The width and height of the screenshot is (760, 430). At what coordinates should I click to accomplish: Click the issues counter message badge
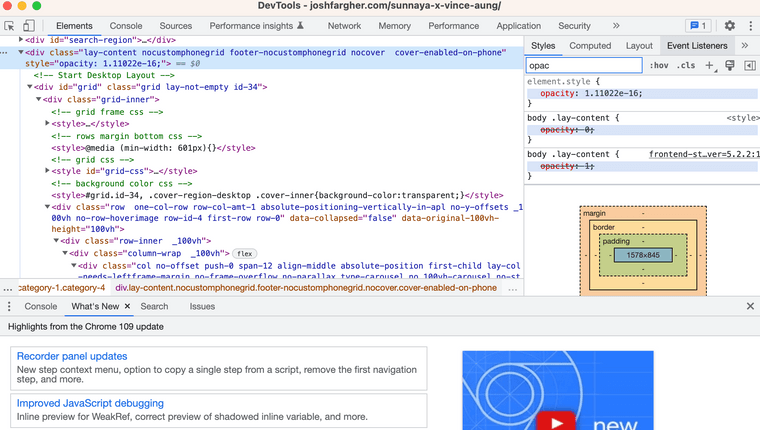coord(698,26)
